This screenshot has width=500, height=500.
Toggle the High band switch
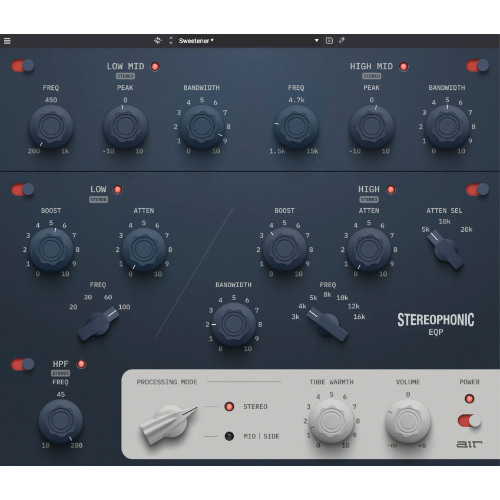[477, 190]
